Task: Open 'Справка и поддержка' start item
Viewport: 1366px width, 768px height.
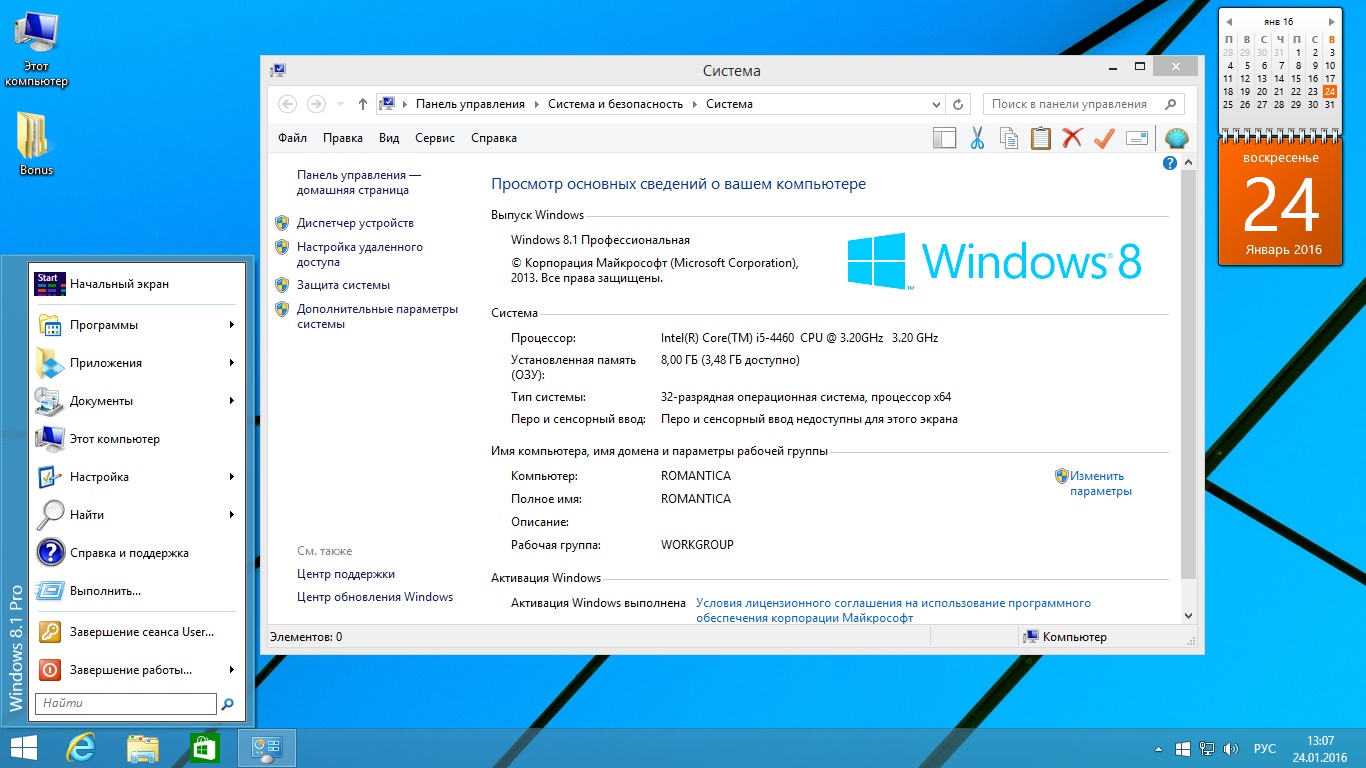Action: 139,553
